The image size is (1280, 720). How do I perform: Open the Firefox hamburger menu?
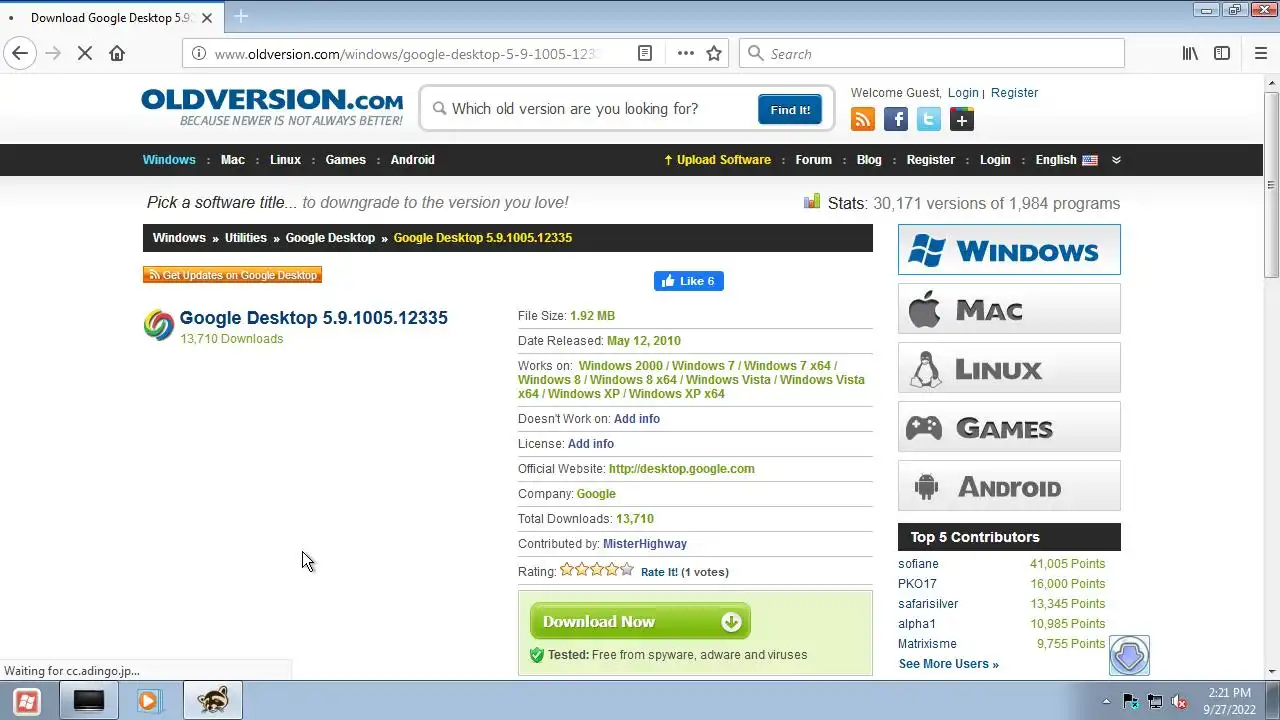pos(1261,54)
